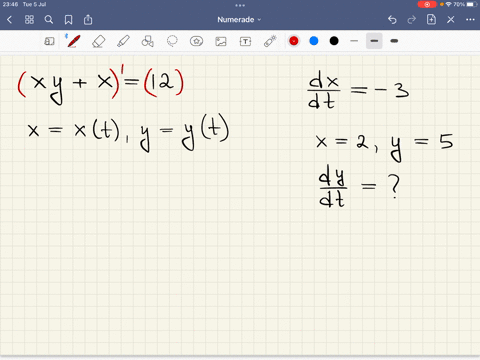480x360 pixels.
Task: Open the share/export menu
Action: (x=88, y=20)
